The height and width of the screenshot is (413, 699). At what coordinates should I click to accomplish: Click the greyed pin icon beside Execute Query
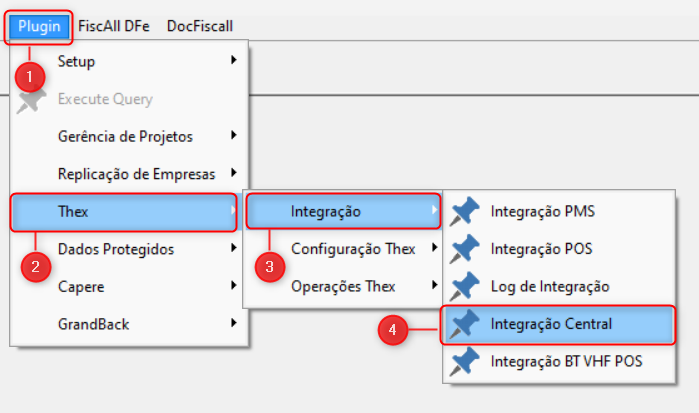point(33,99)
